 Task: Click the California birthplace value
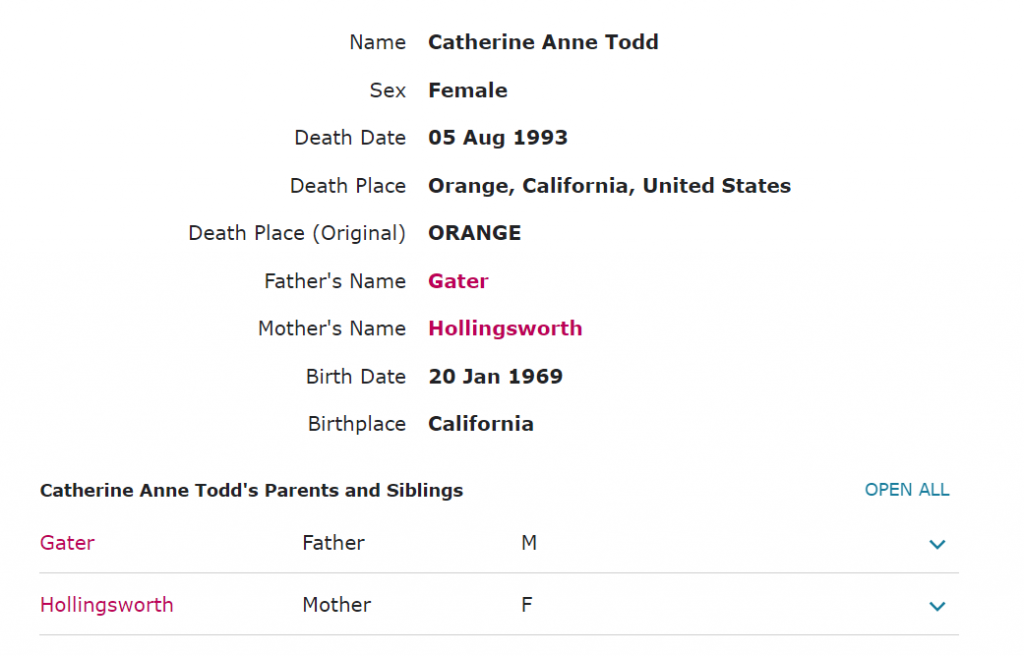coord(480,424)
